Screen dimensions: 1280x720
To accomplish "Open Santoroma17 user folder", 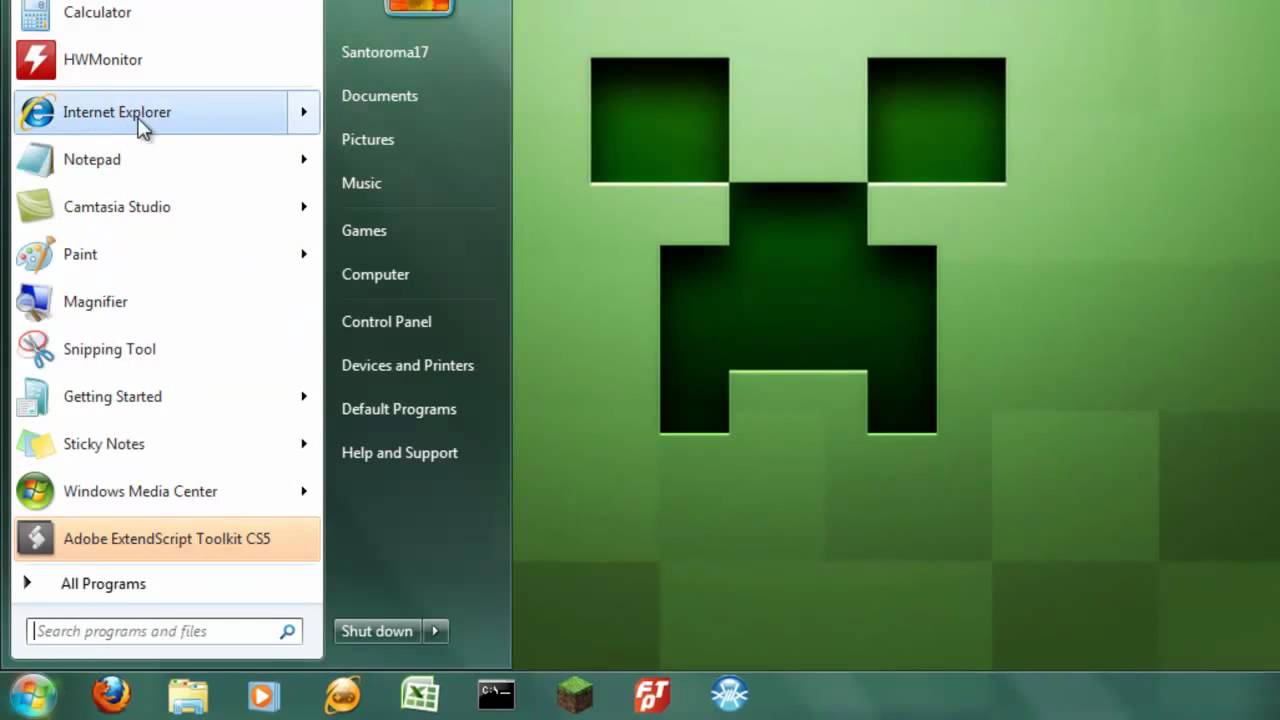I will click(x=385, y=52).
